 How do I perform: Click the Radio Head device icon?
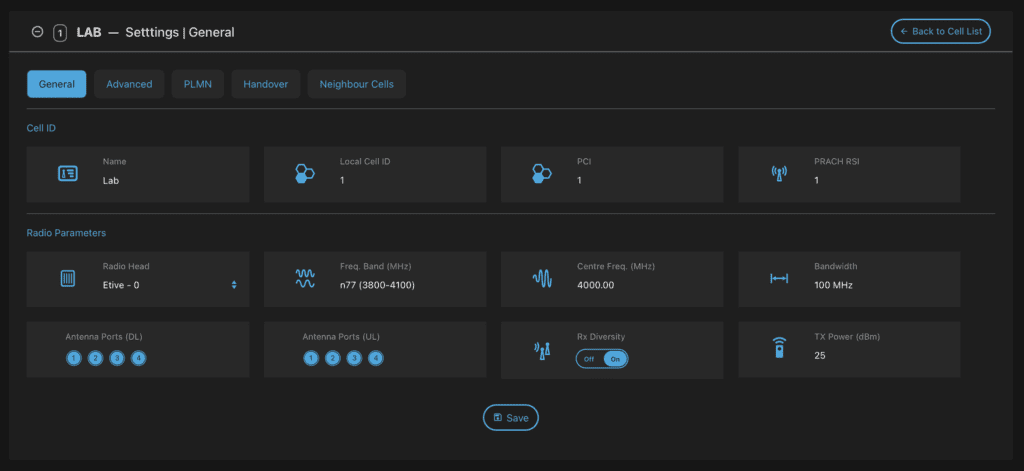pos(68,278)
